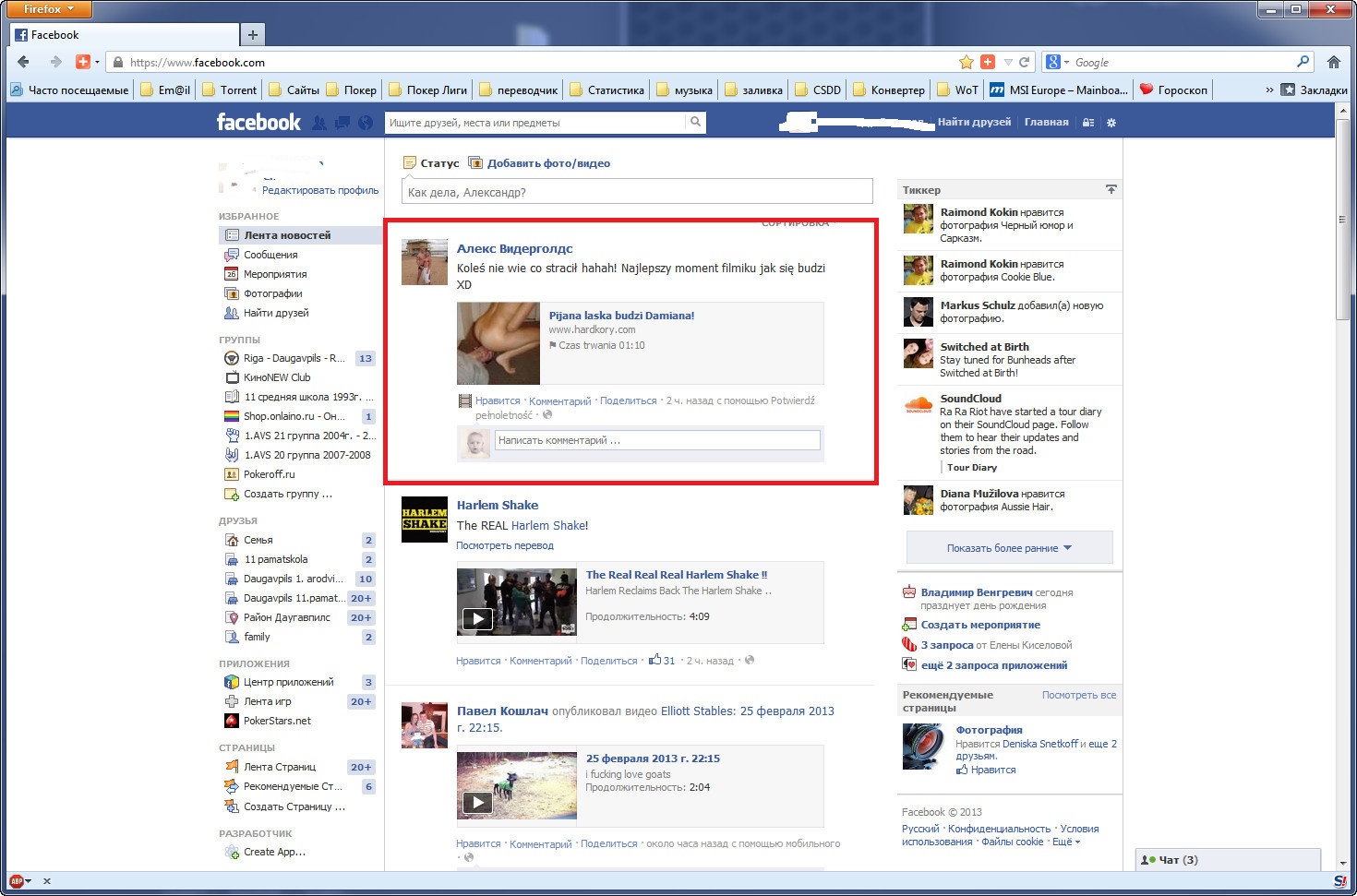Open the browser home page icon

coord(1333,62)
